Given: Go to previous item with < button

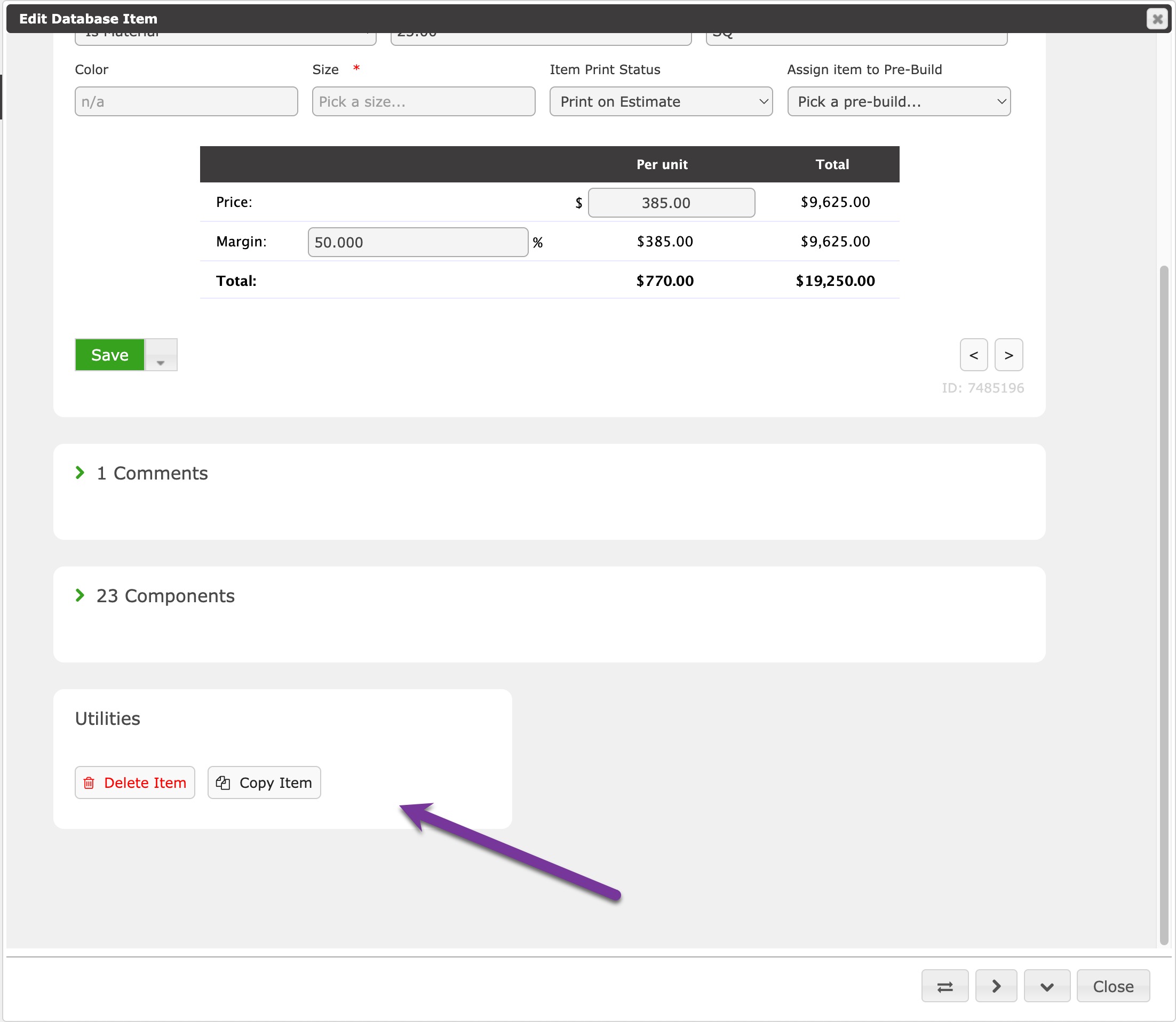Looking at the screenshot, I should click(973, 355).
